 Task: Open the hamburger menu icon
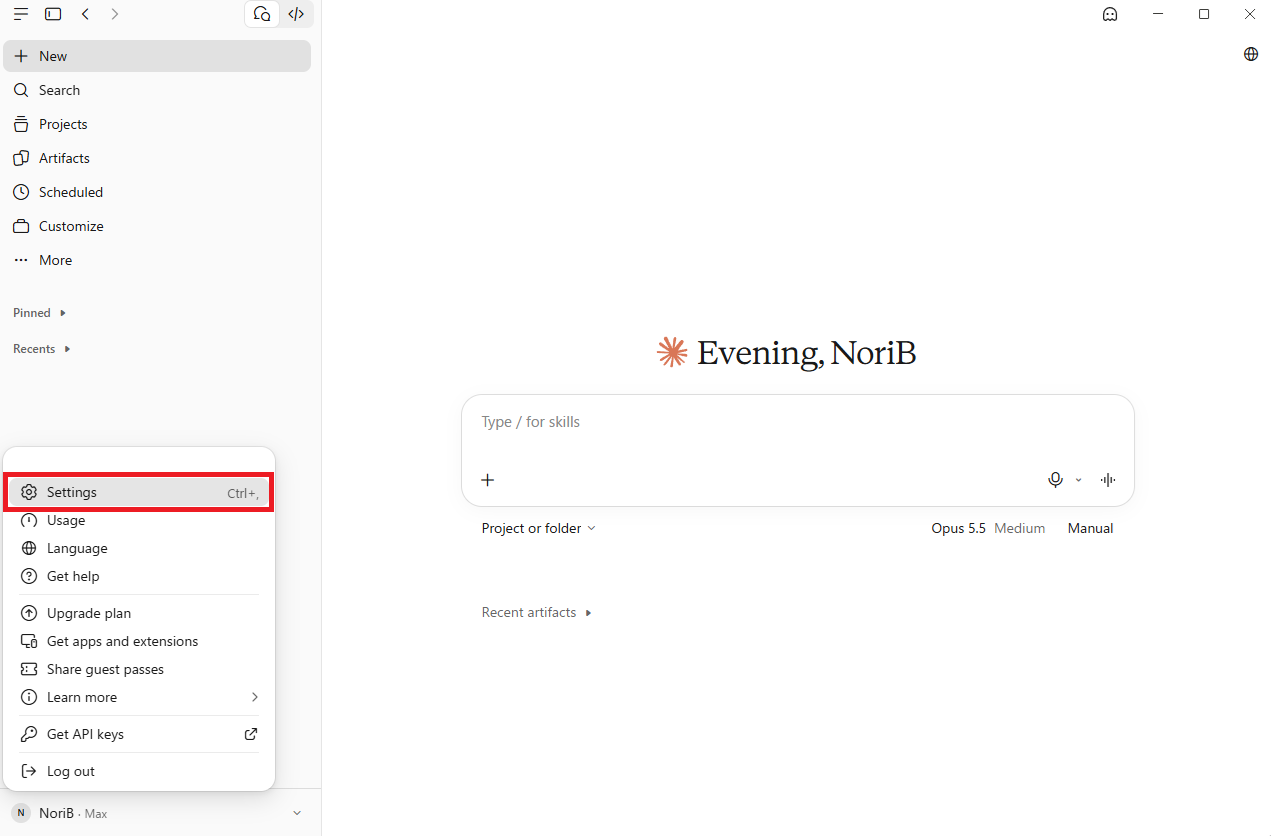21,14
